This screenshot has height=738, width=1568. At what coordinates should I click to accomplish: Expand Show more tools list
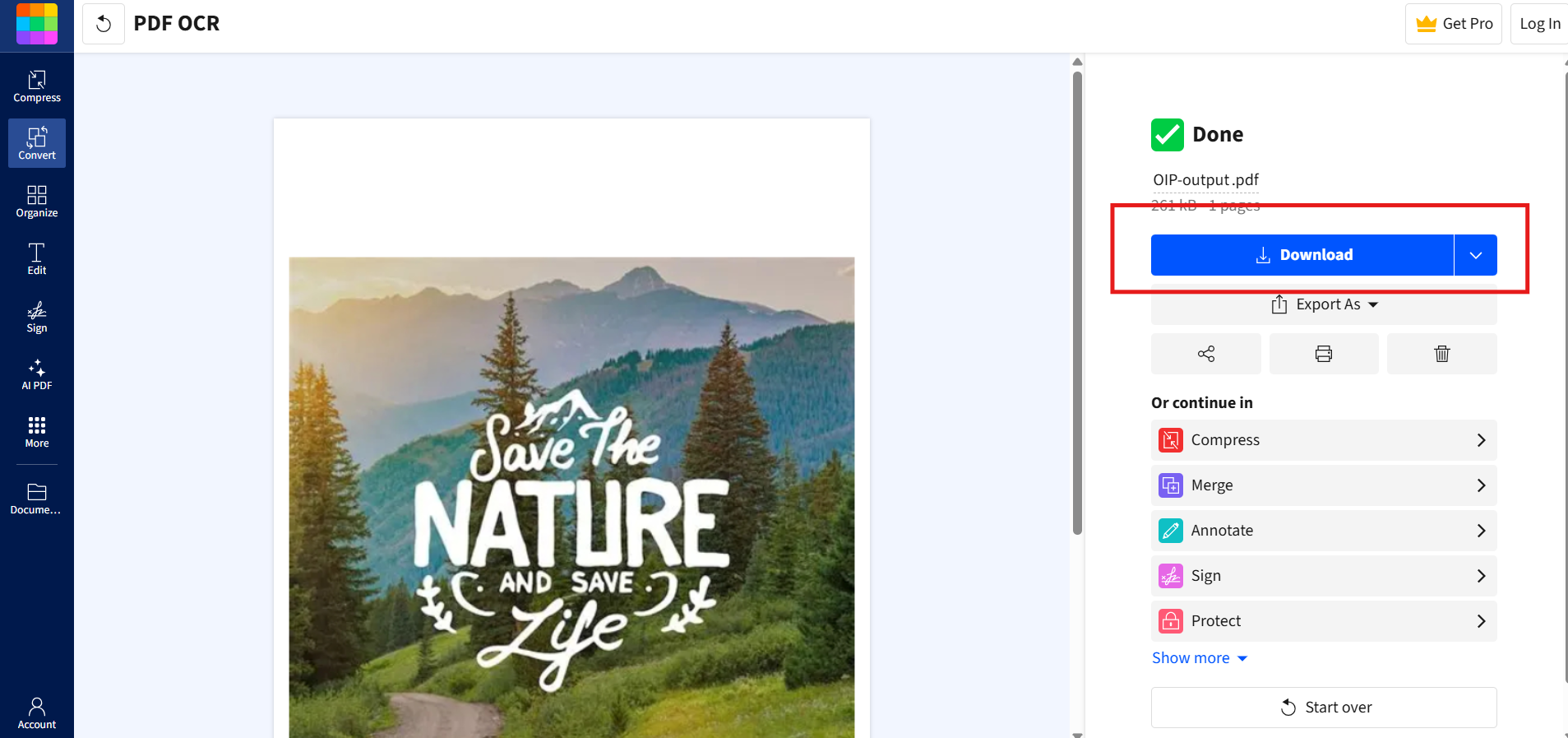point(1200,657)
